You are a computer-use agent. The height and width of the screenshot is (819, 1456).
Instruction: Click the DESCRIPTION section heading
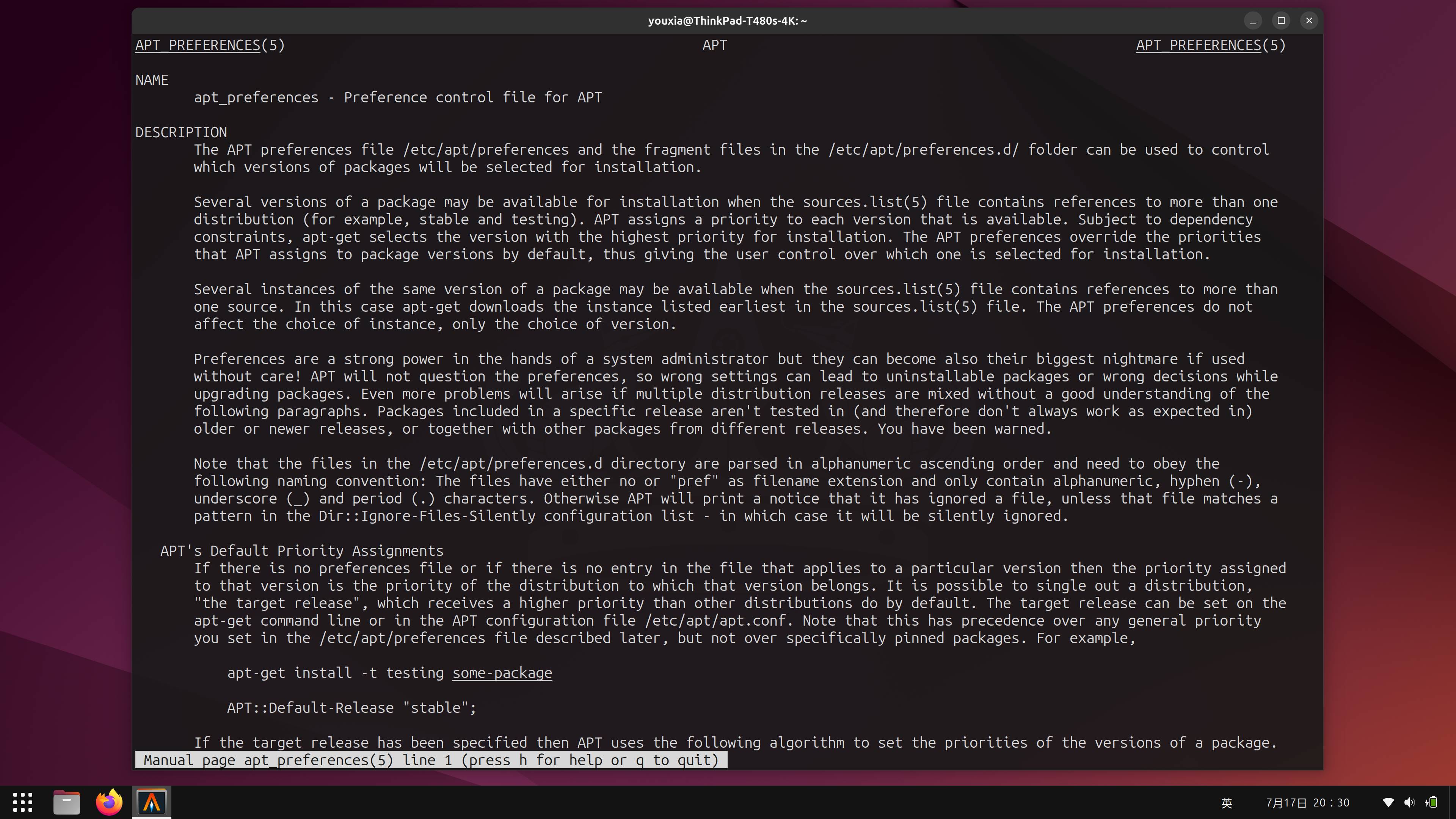pyautogui.click(x=181, y=132)
